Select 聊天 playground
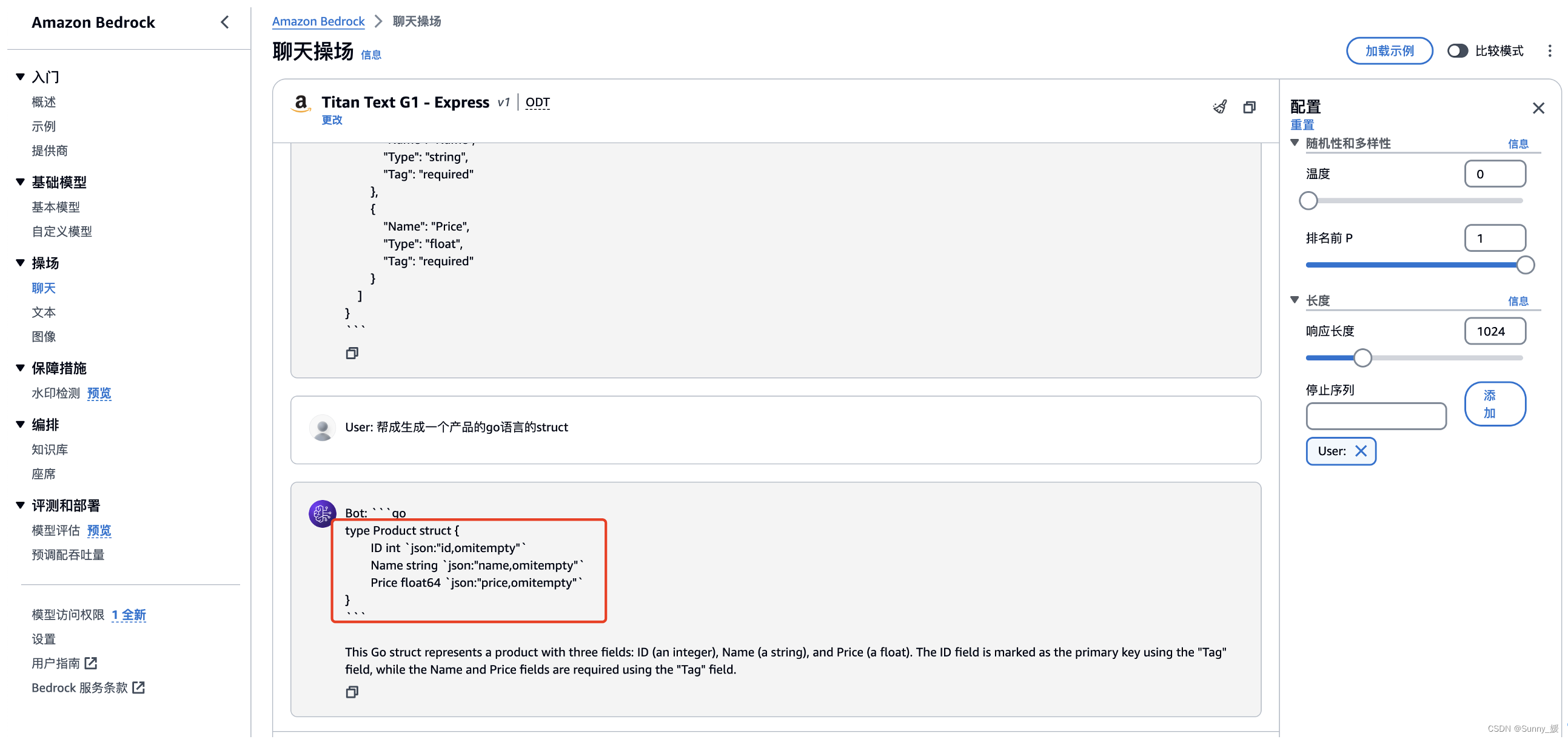The width and height of the screenshot is (1568, 739). point(44,288)
